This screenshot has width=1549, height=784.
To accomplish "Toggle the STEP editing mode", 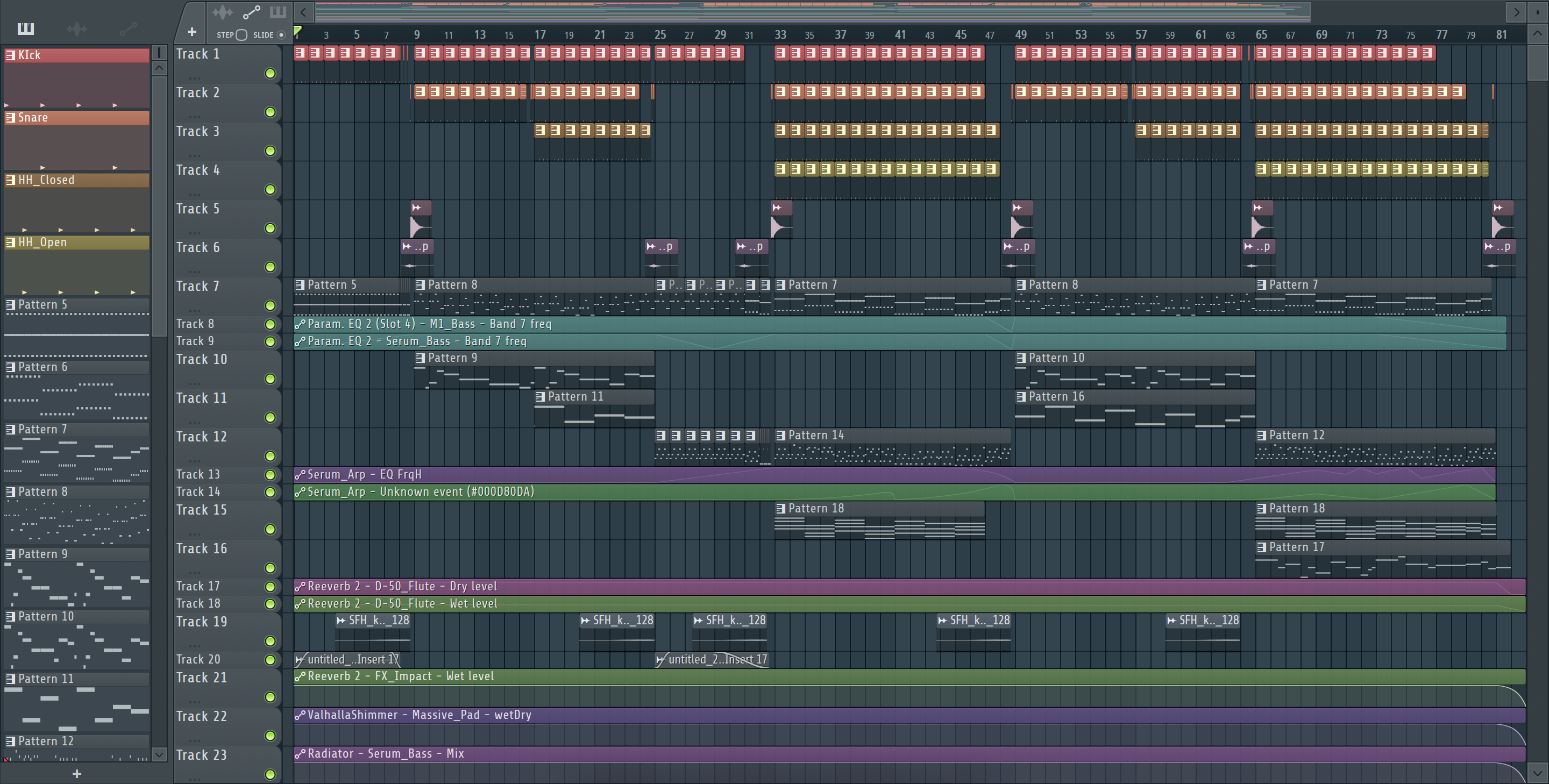I will point(241,35).
